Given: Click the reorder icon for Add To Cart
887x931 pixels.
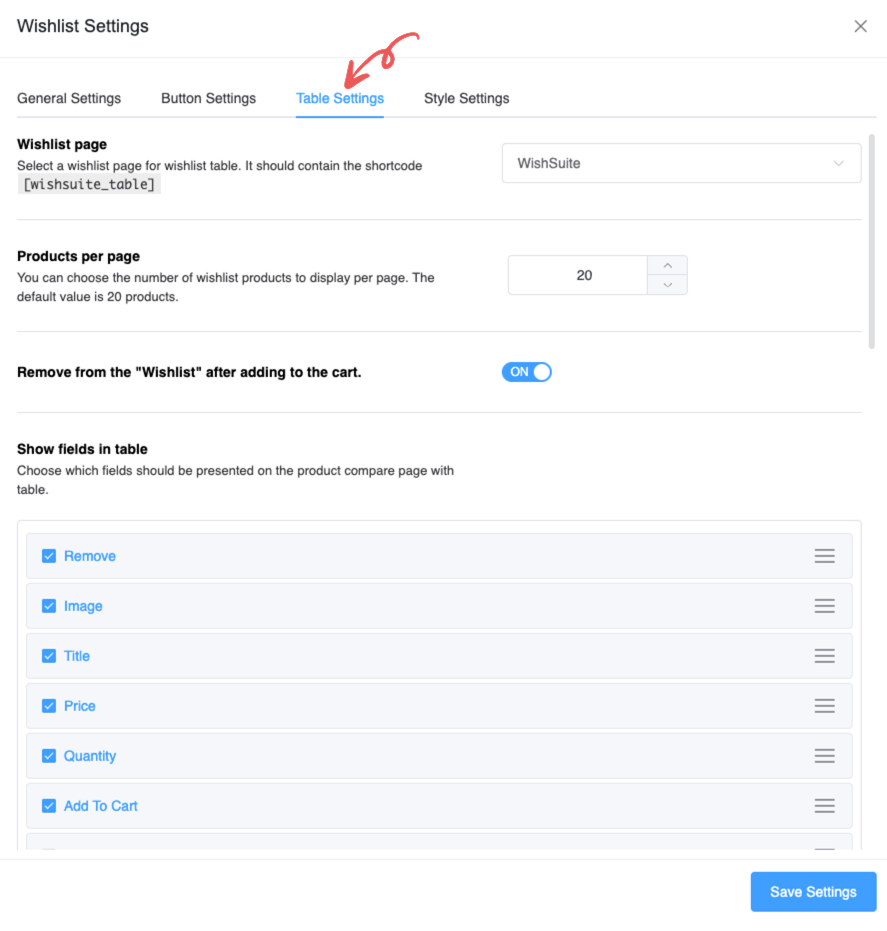Looking at the screenshot, I should 824,805.
